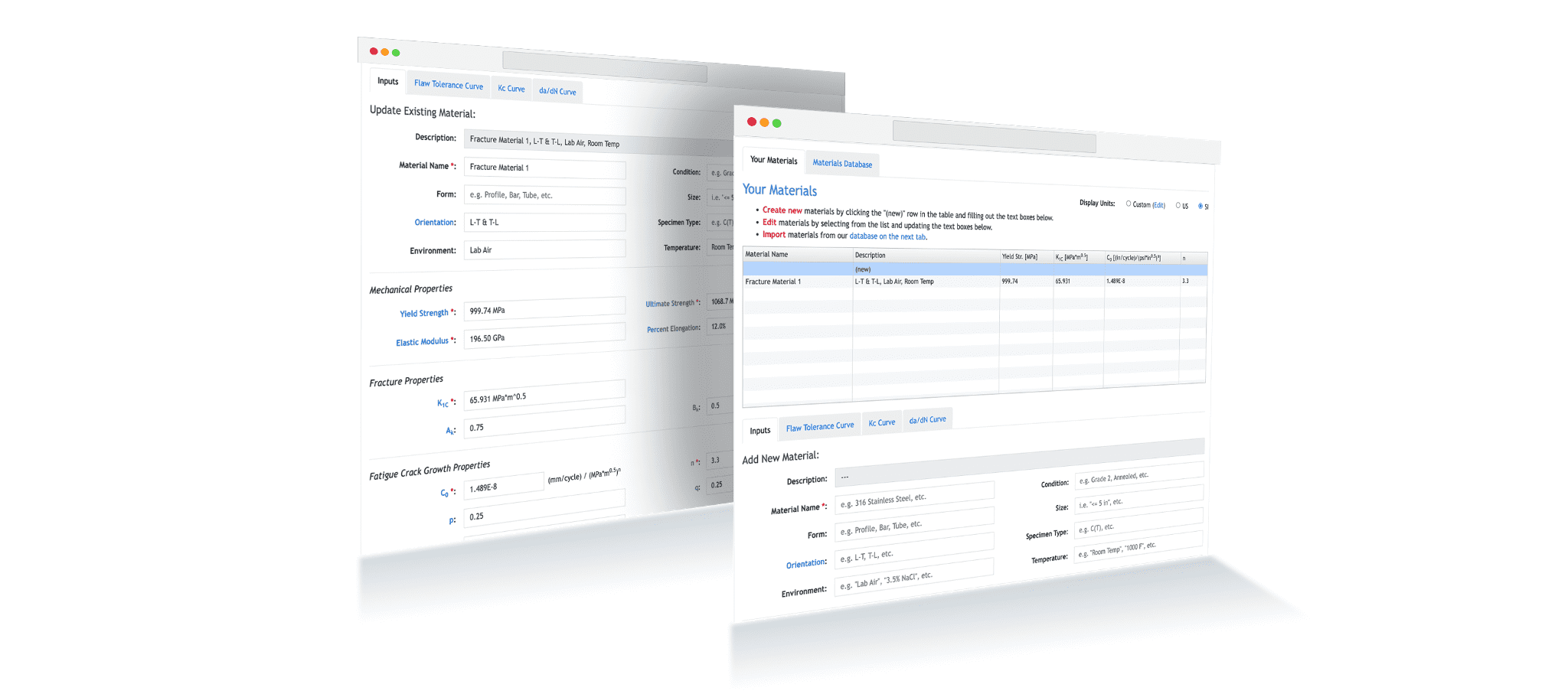Open Inputs tab in the back window
1568x694 pixels.
point(387,81)
